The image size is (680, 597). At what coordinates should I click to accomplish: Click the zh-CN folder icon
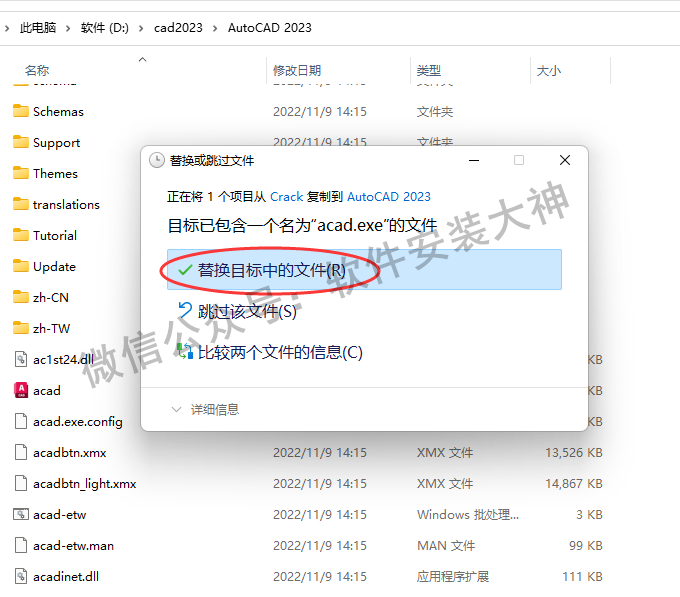20,297
